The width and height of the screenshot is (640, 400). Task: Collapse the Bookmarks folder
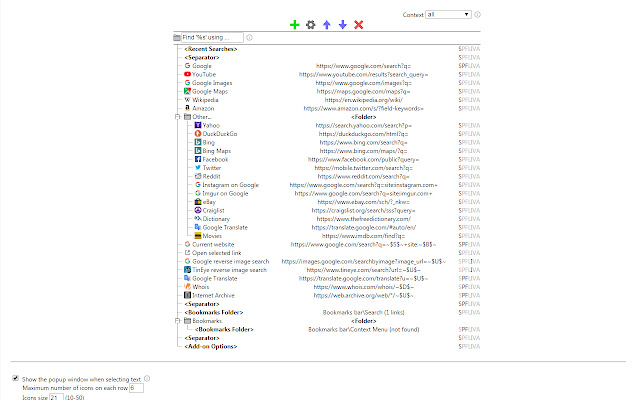pyautogui.click(x=178, y=321)
